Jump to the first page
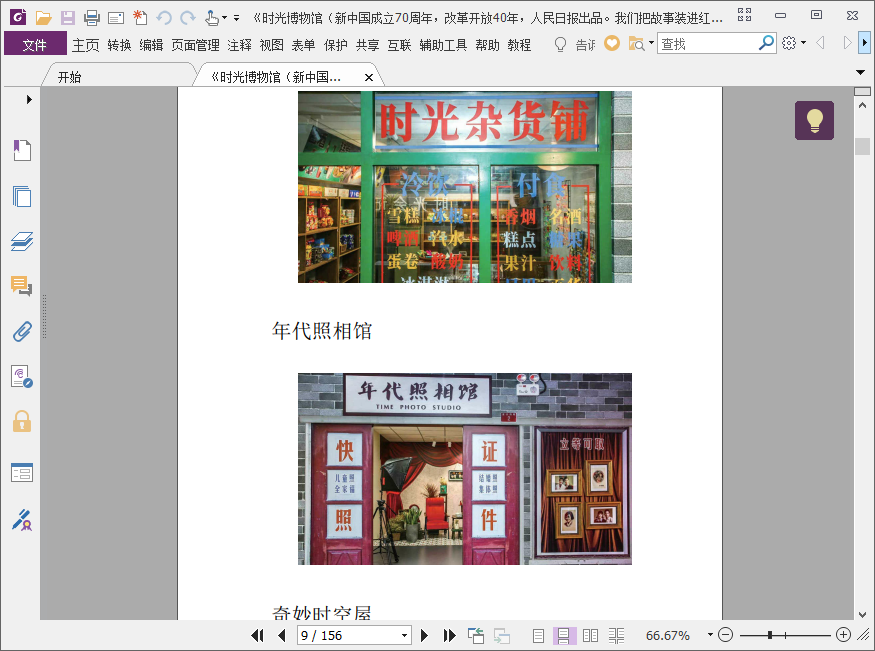 point(257,635)
